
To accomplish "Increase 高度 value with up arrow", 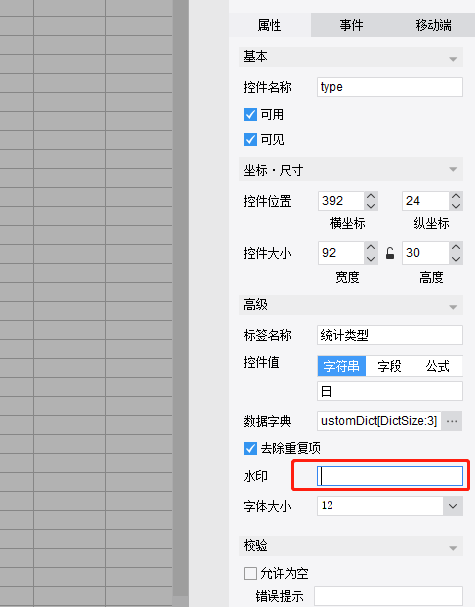I will (456, 247).
